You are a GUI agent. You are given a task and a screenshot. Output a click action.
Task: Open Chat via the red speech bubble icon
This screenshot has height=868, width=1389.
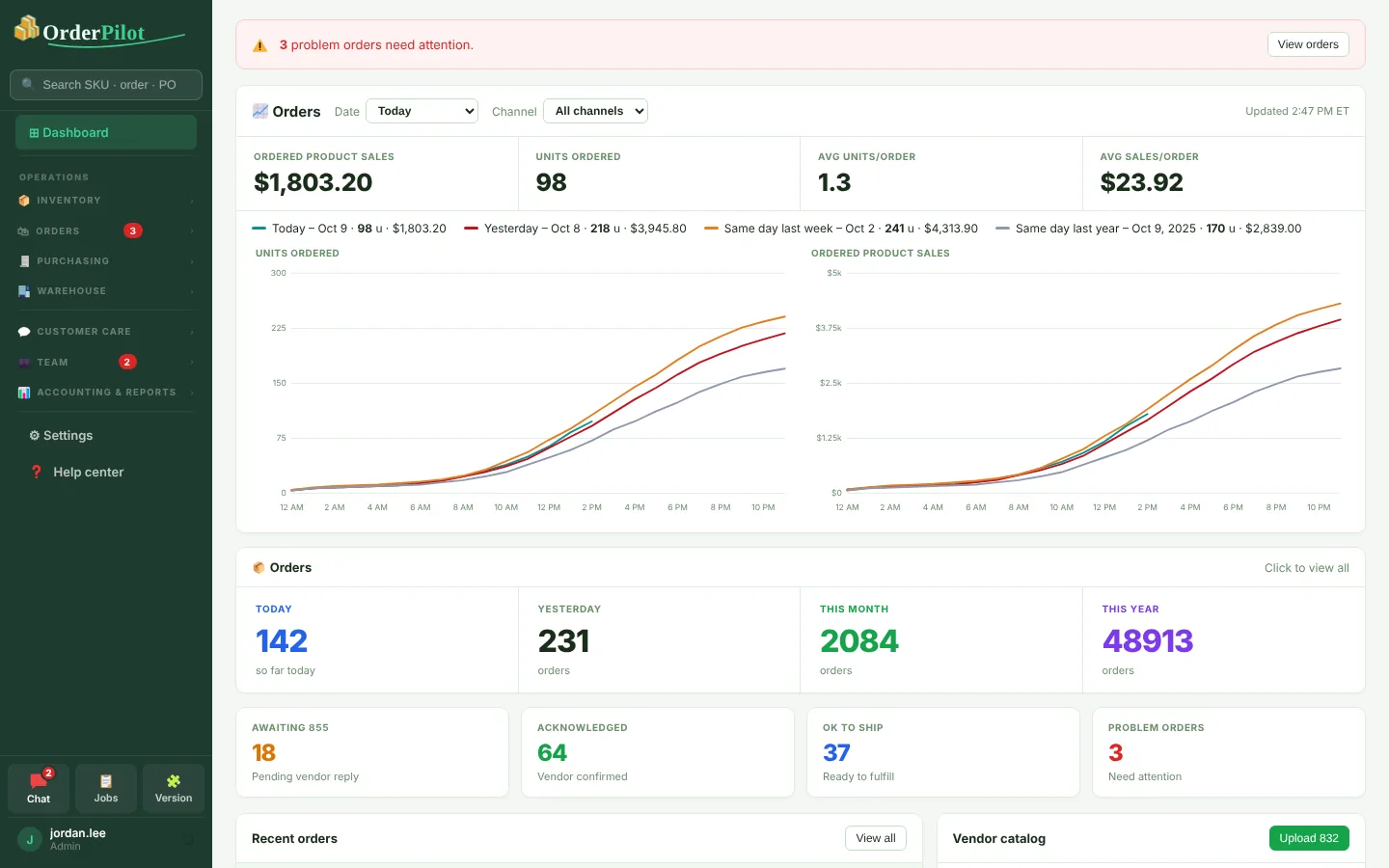click(x=39, y=781)
